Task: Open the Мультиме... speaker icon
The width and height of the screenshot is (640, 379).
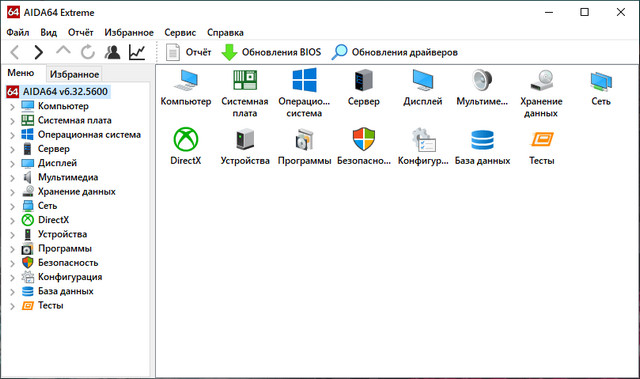Action: tap(482, 80)
